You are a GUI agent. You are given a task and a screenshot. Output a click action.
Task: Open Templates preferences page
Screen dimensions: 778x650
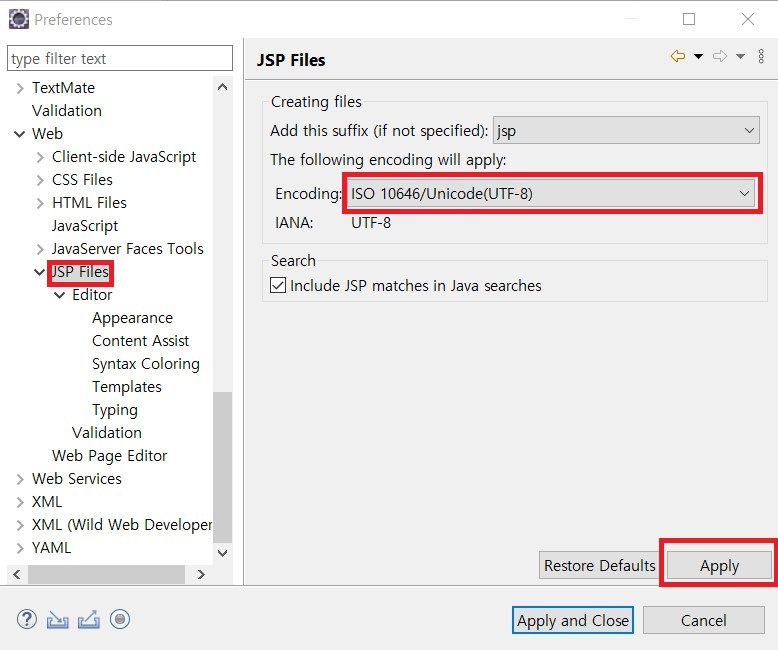click(127, 387)
